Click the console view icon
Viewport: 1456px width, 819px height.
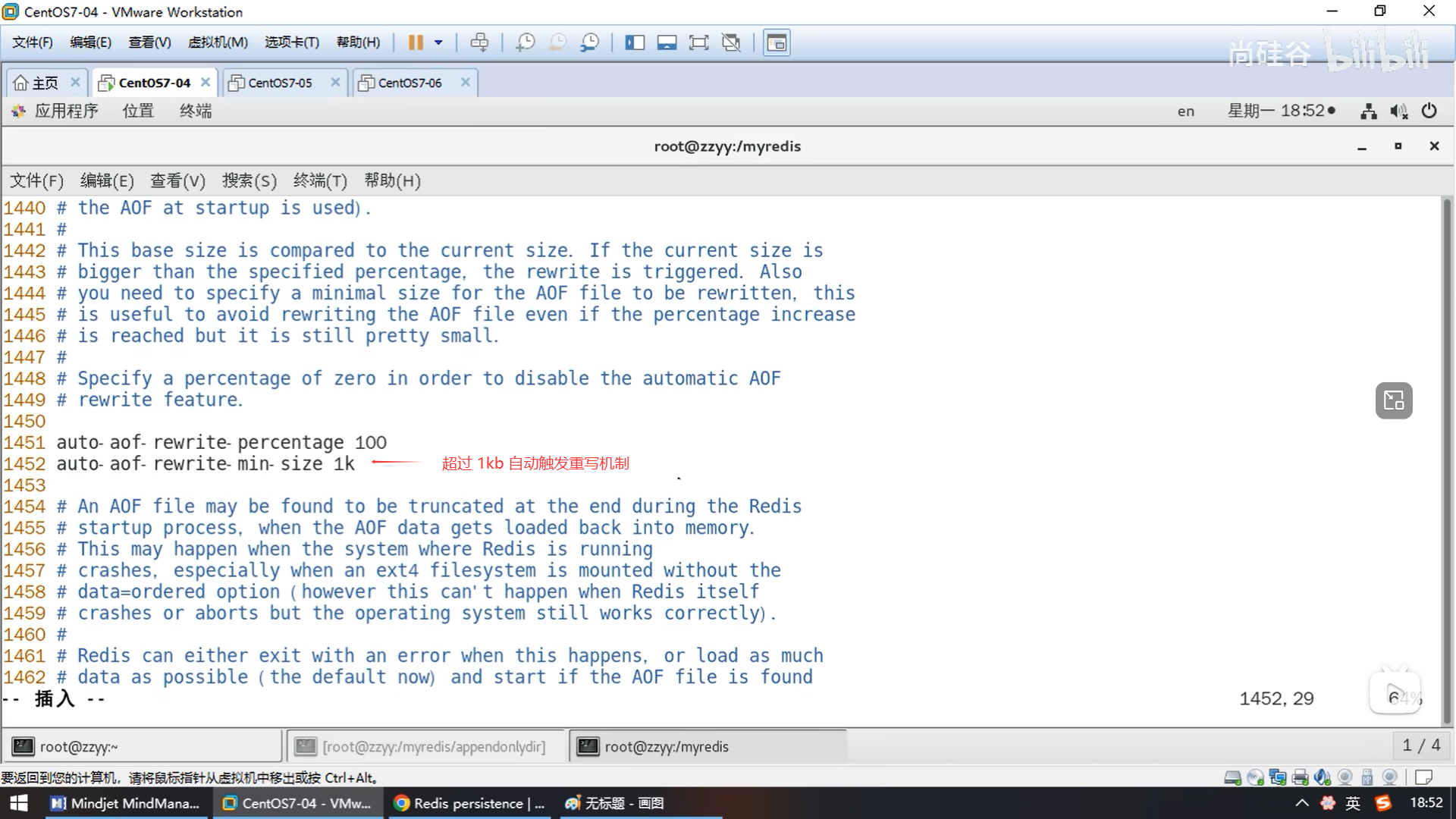coord(777,42)
